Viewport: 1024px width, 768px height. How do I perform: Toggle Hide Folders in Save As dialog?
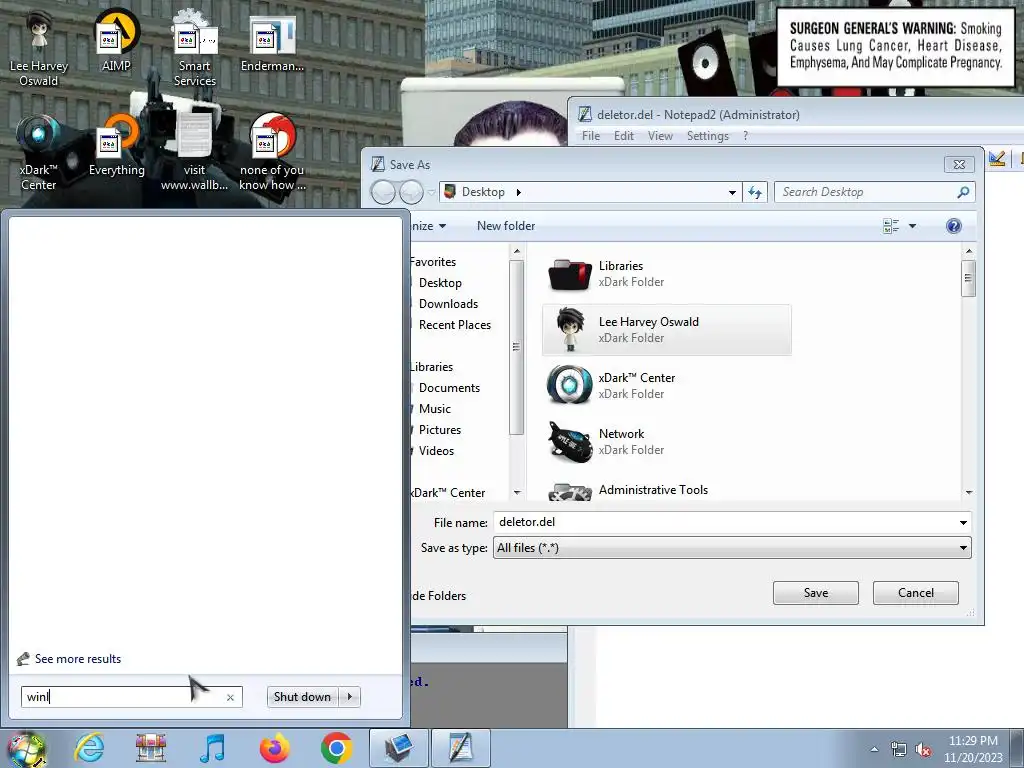(439, 596)
